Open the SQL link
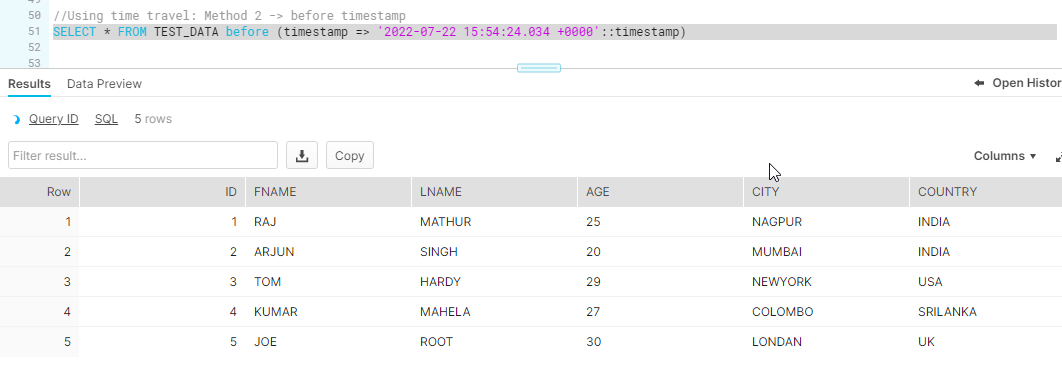Viewport: 1062px width, 383px height. coord(106,119)
